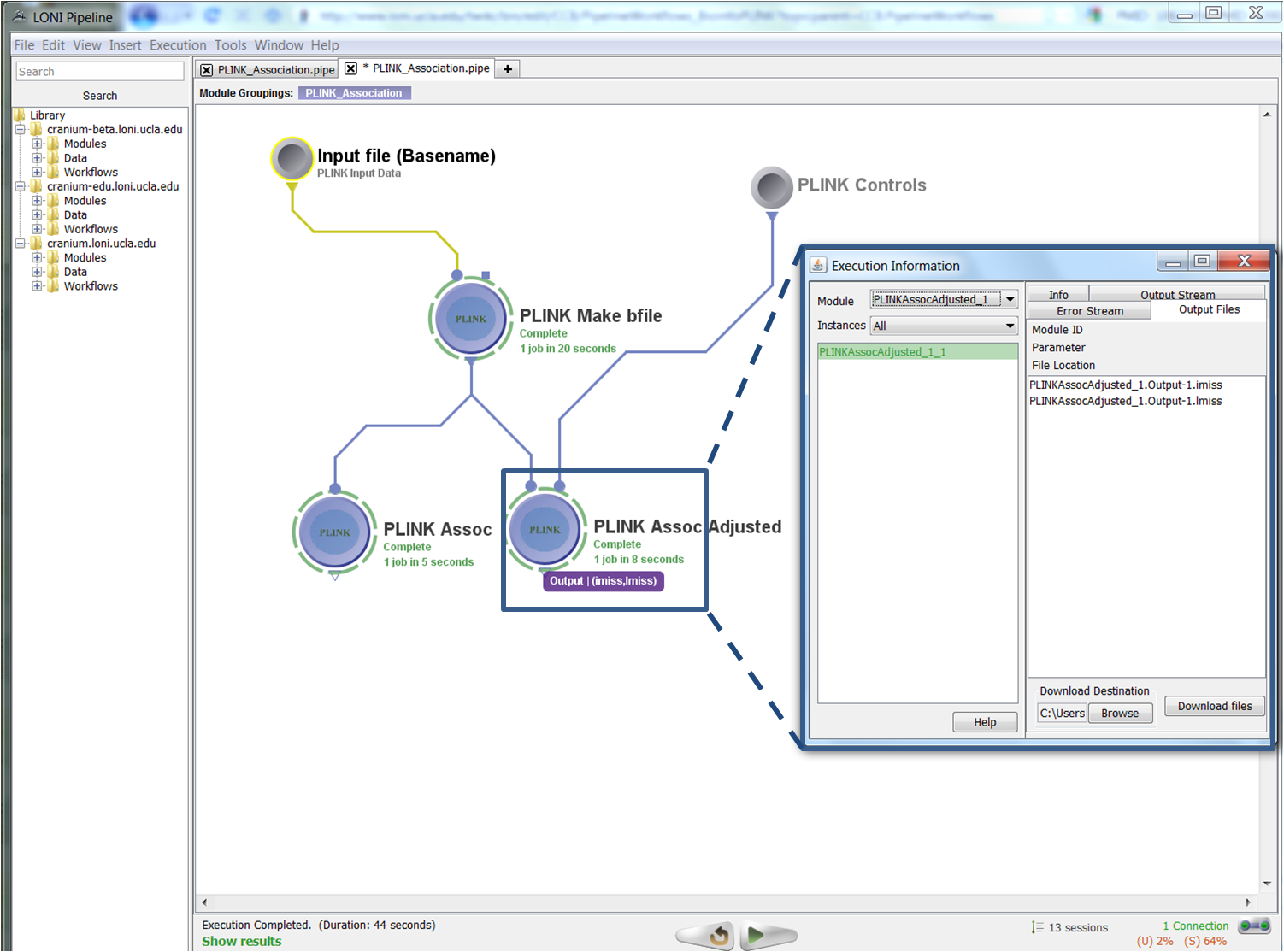Click the output parameter triangle below PLINK Assoc
The width and height of the screenshot is (1284, 952).
click(x=335, y=576)
